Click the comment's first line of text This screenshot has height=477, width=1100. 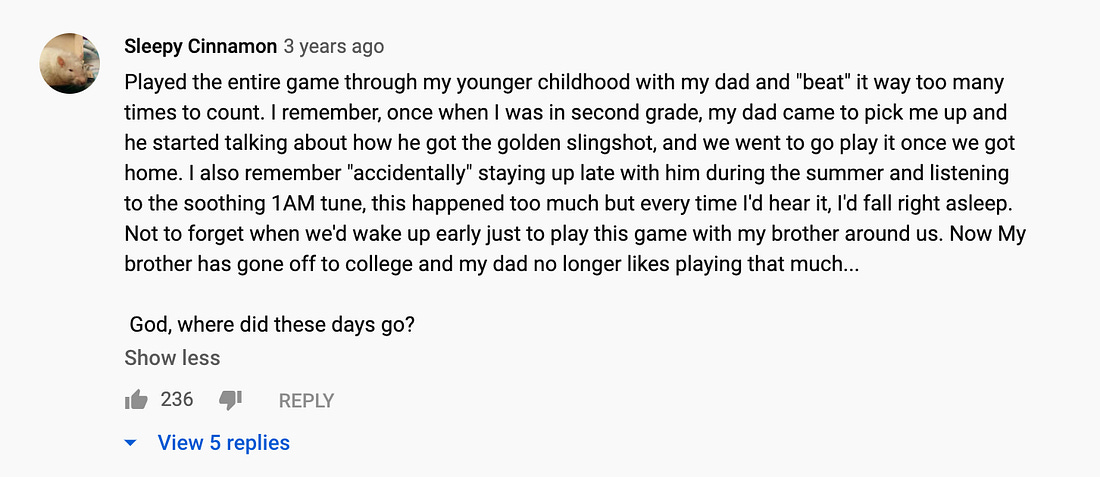(565, 83)
